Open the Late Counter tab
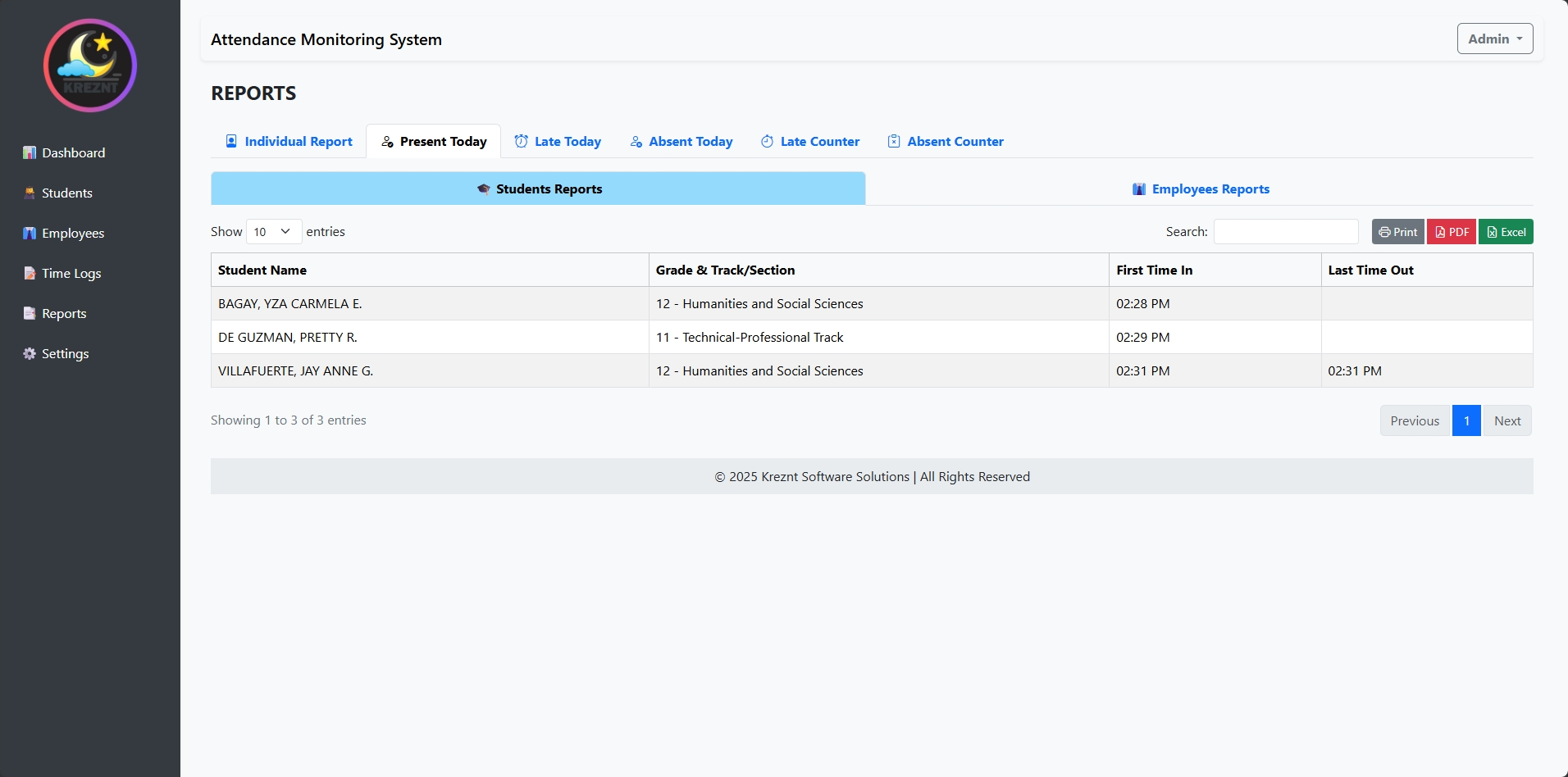This screenshot has width=1568, height=777. click(x=809, y=141)
